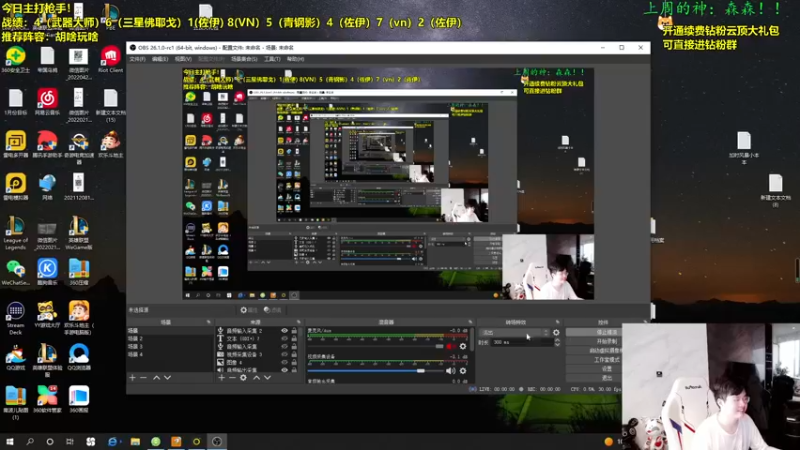Toggle the lock on the 图像 4 source
800x450 pixels.
tap(294, 362)
